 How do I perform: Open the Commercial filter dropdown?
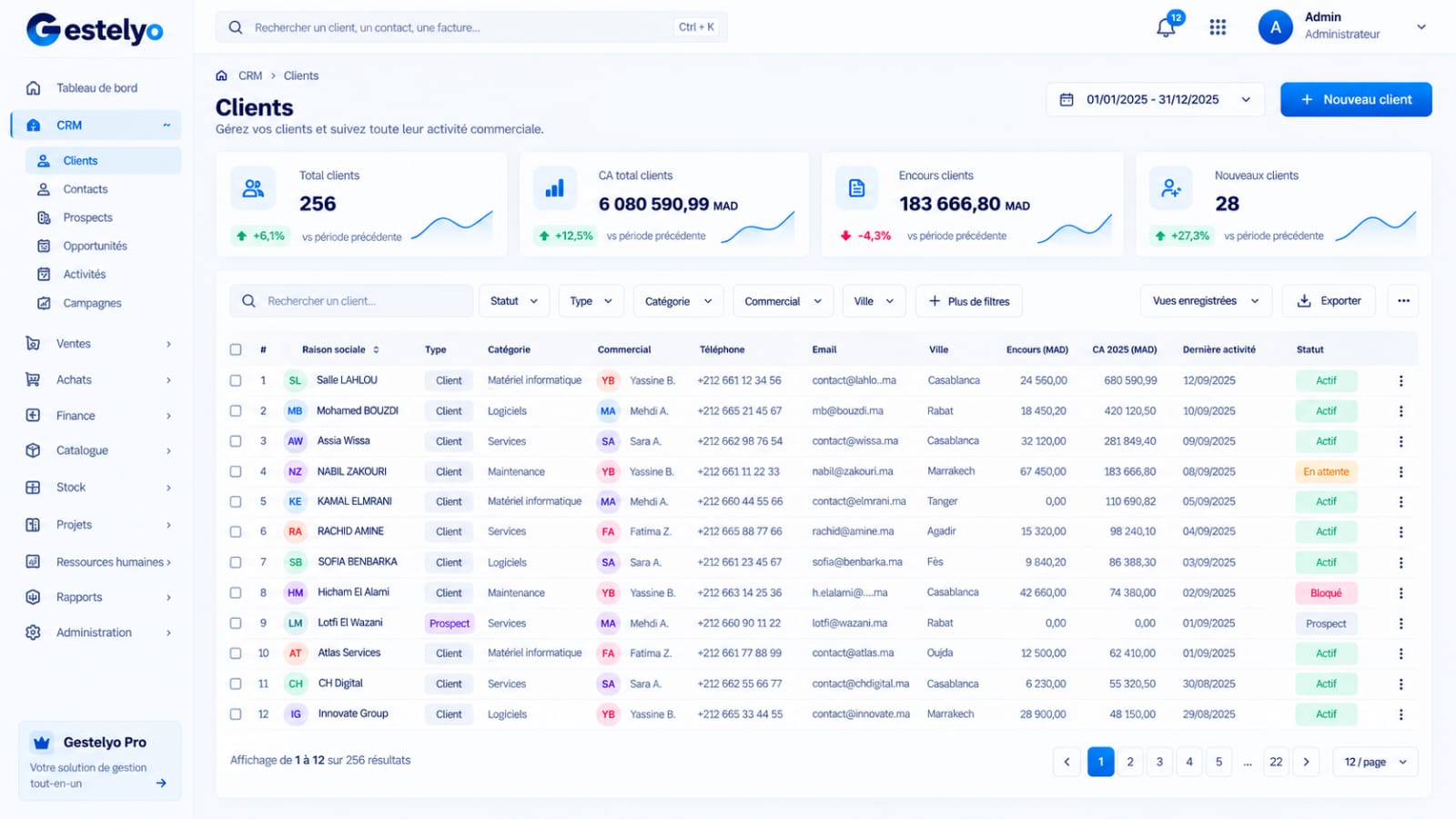783,301
